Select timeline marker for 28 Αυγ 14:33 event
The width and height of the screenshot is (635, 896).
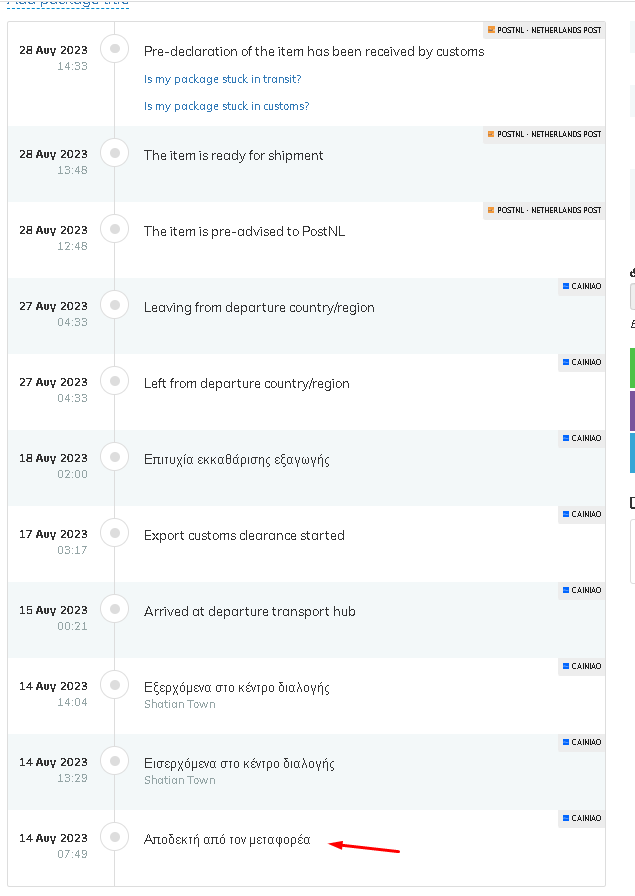tap(115, 49)
